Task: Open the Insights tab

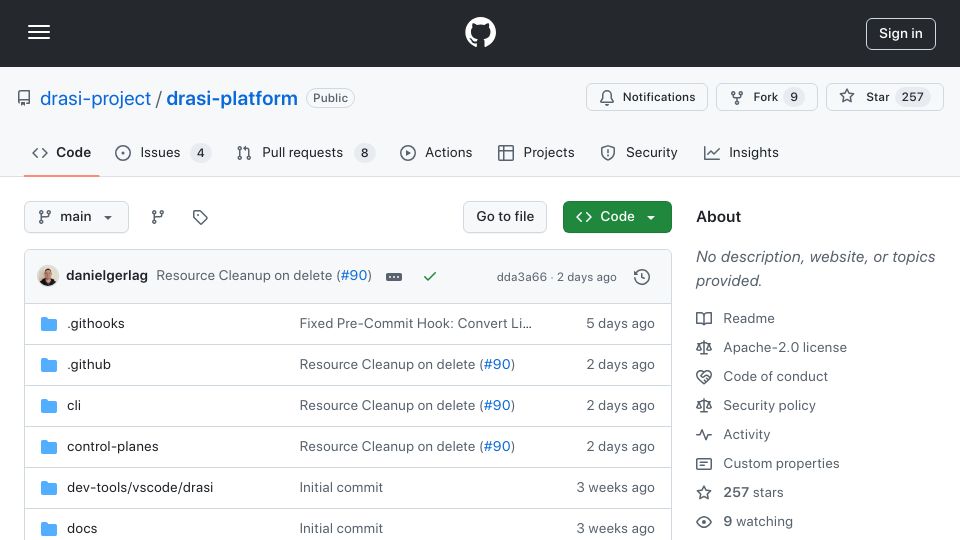Action: [x=741, y=152]
